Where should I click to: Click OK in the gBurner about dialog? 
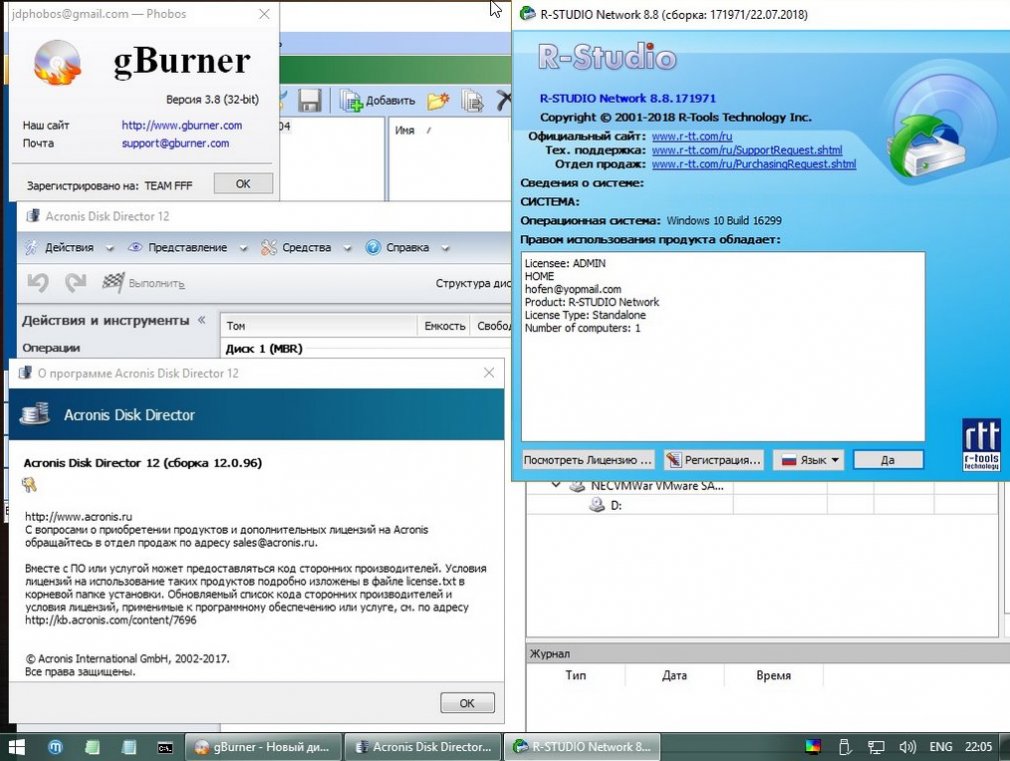click(x=243, y=184)
